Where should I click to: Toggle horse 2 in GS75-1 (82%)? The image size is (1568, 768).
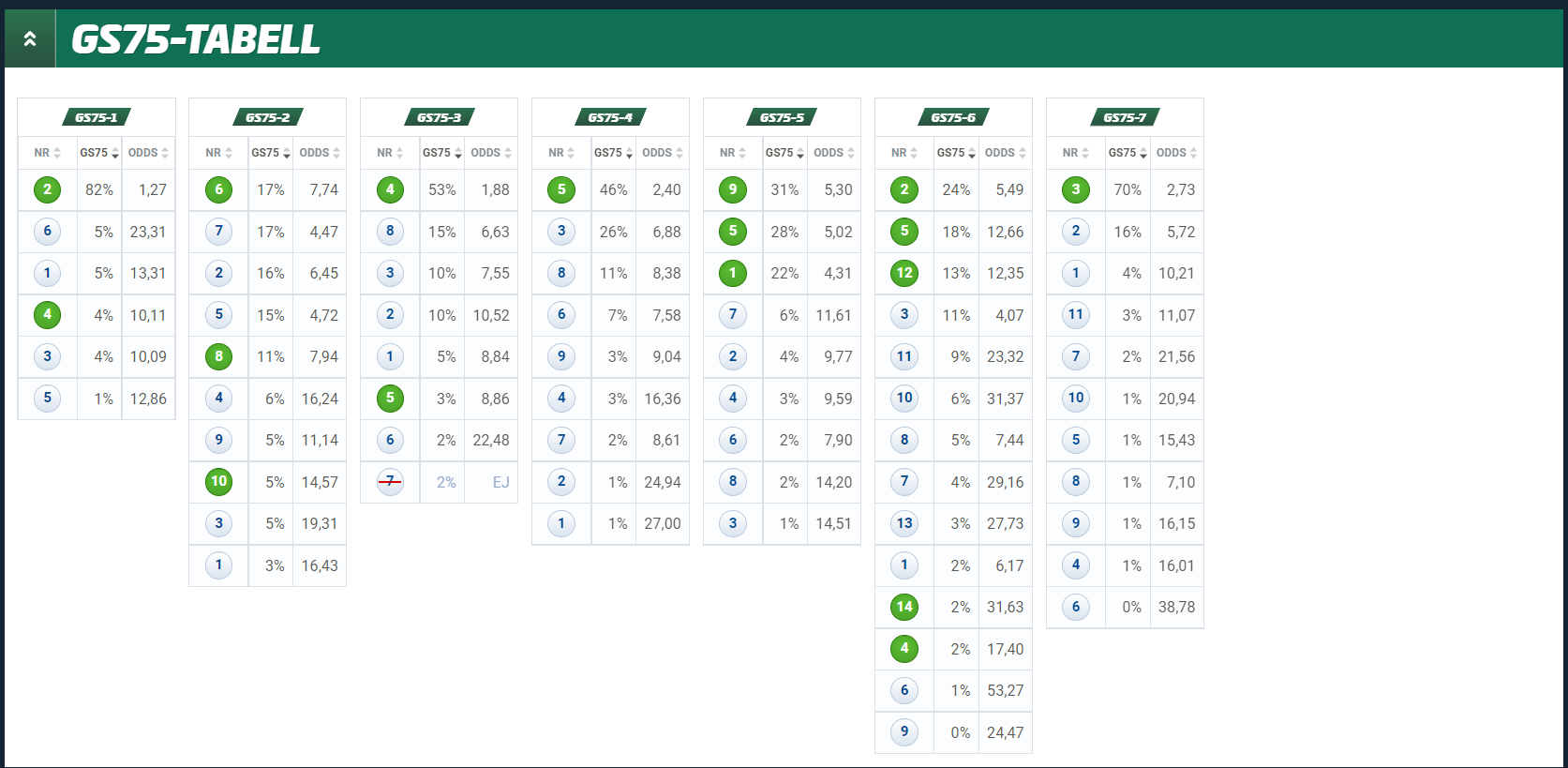47,189
